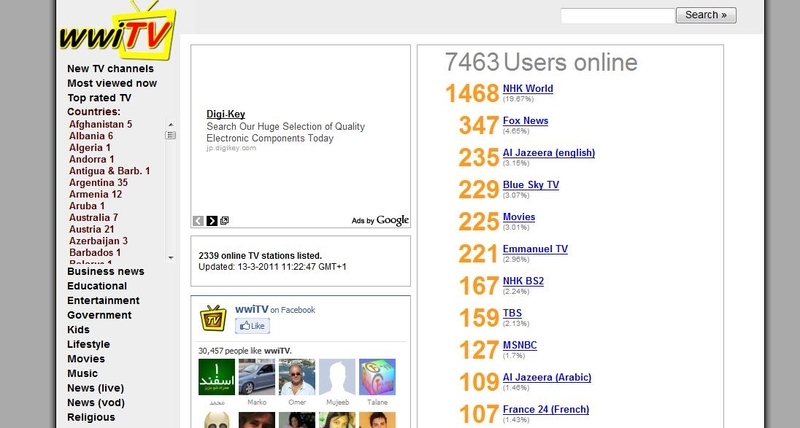Viewport: 800px width, 428px height.
Task: Submit the Search button
Action: tap(706, 15)
